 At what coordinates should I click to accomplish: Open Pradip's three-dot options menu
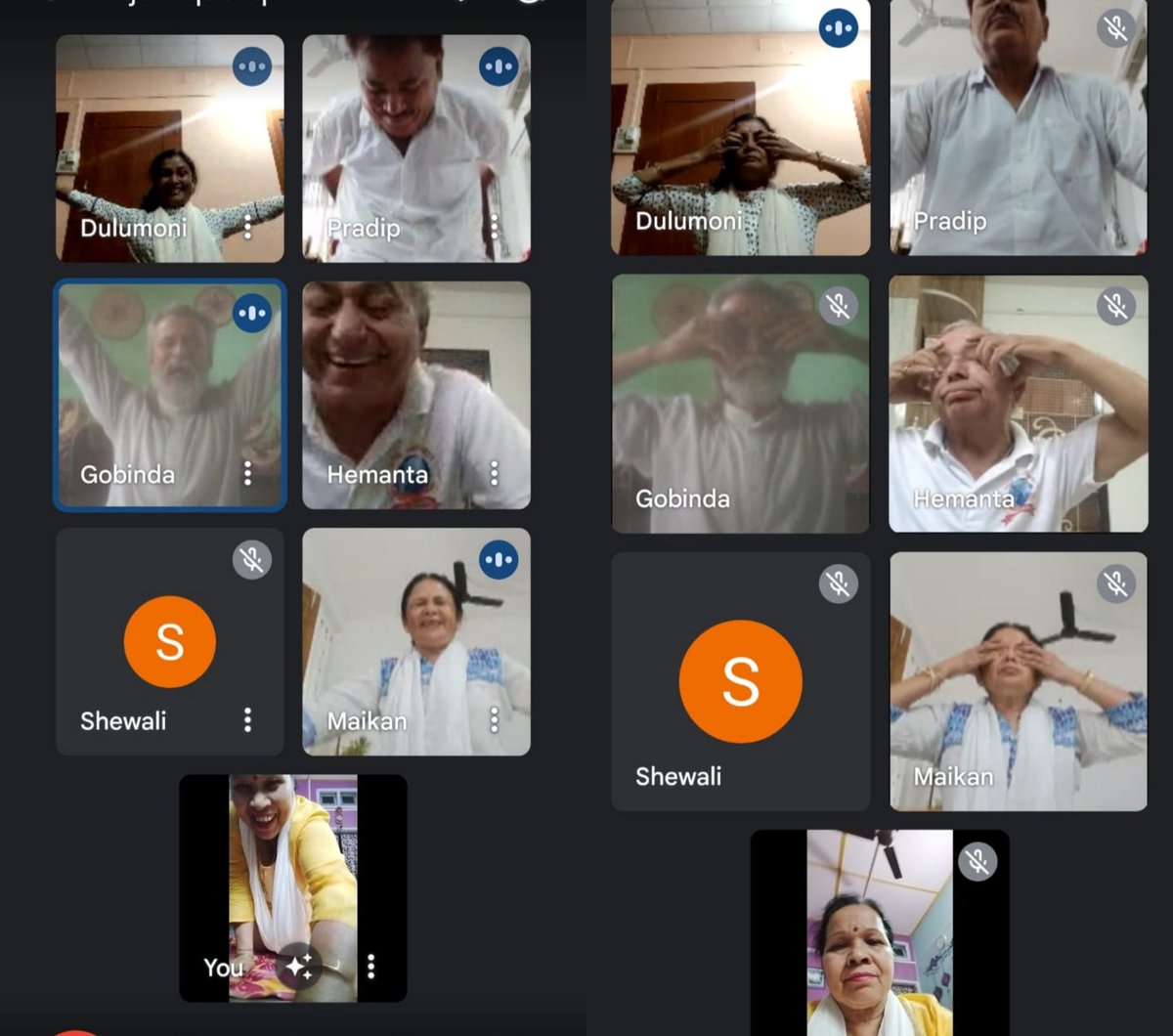[x=494, y=228]
